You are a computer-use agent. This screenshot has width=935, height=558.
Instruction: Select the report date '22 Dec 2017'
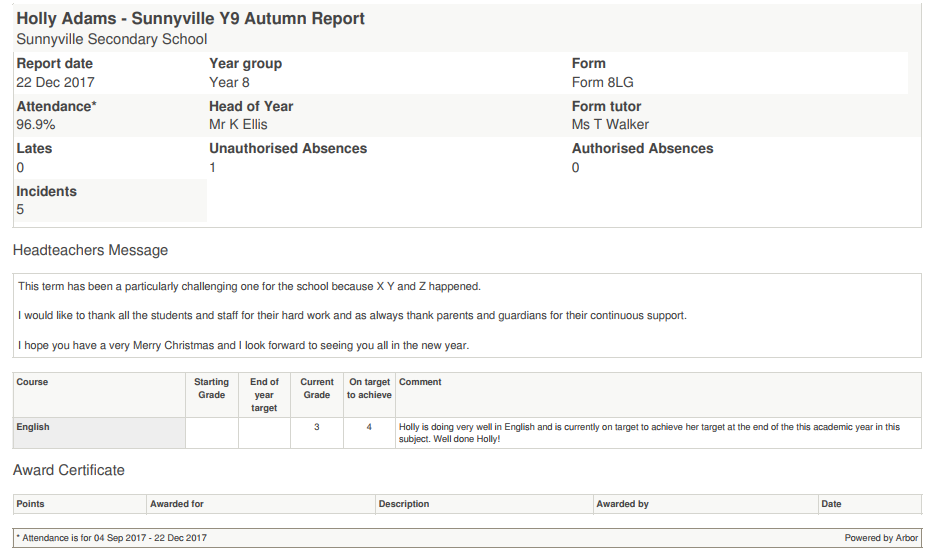coord(55,82)
